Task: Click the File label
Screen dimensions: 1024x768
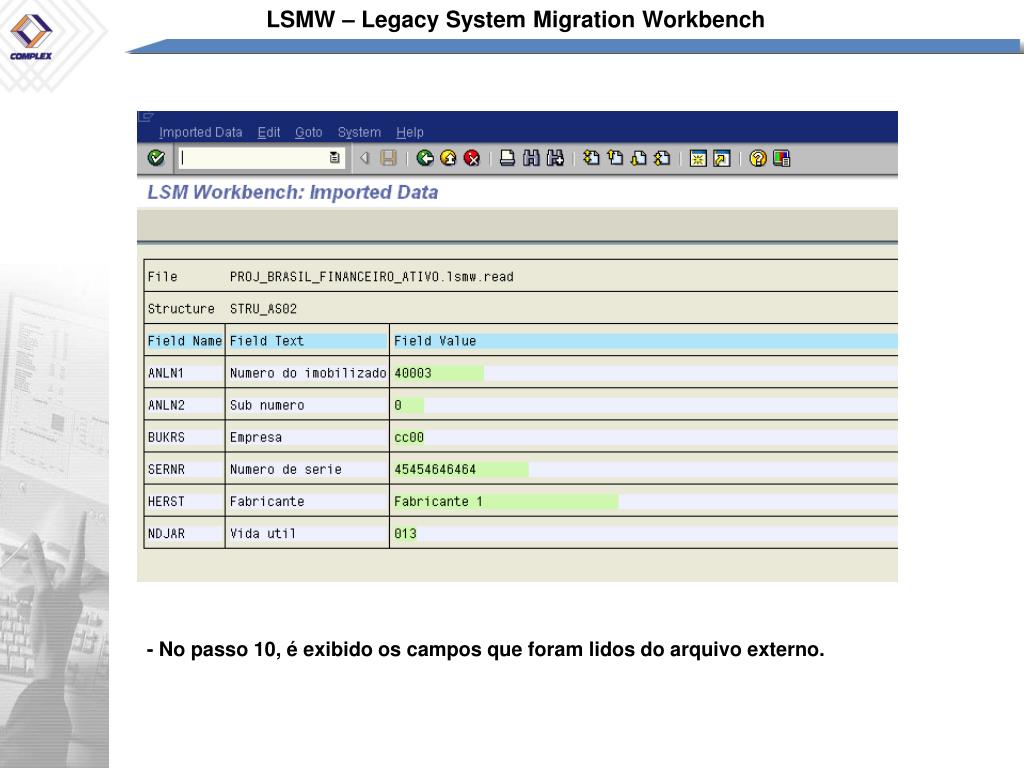Action: pyautogui.click(x=162, y=277)
